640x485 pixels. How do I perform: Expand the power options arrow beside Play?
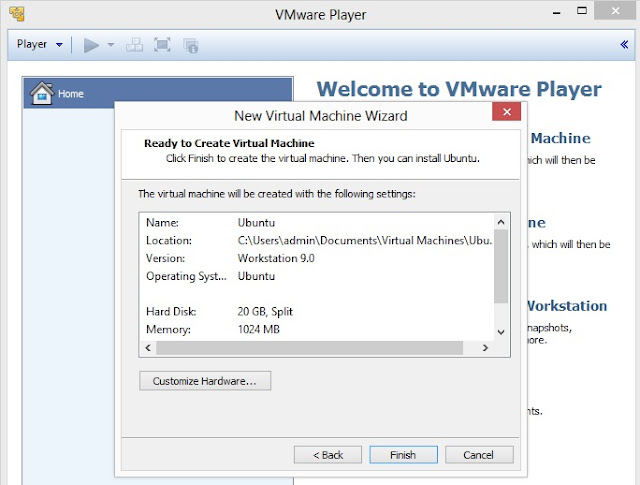tap(111, 44)
